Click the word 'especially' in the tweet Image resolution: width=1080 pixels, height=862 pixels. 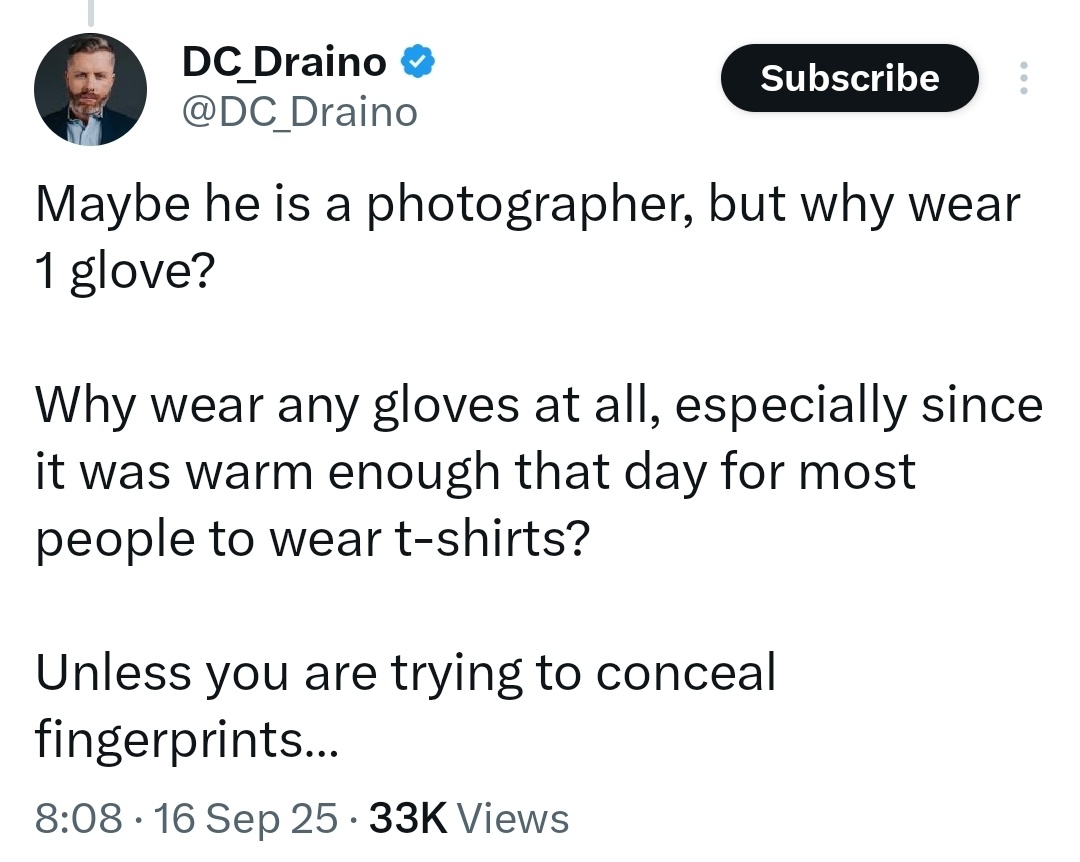tap(791, 407)
